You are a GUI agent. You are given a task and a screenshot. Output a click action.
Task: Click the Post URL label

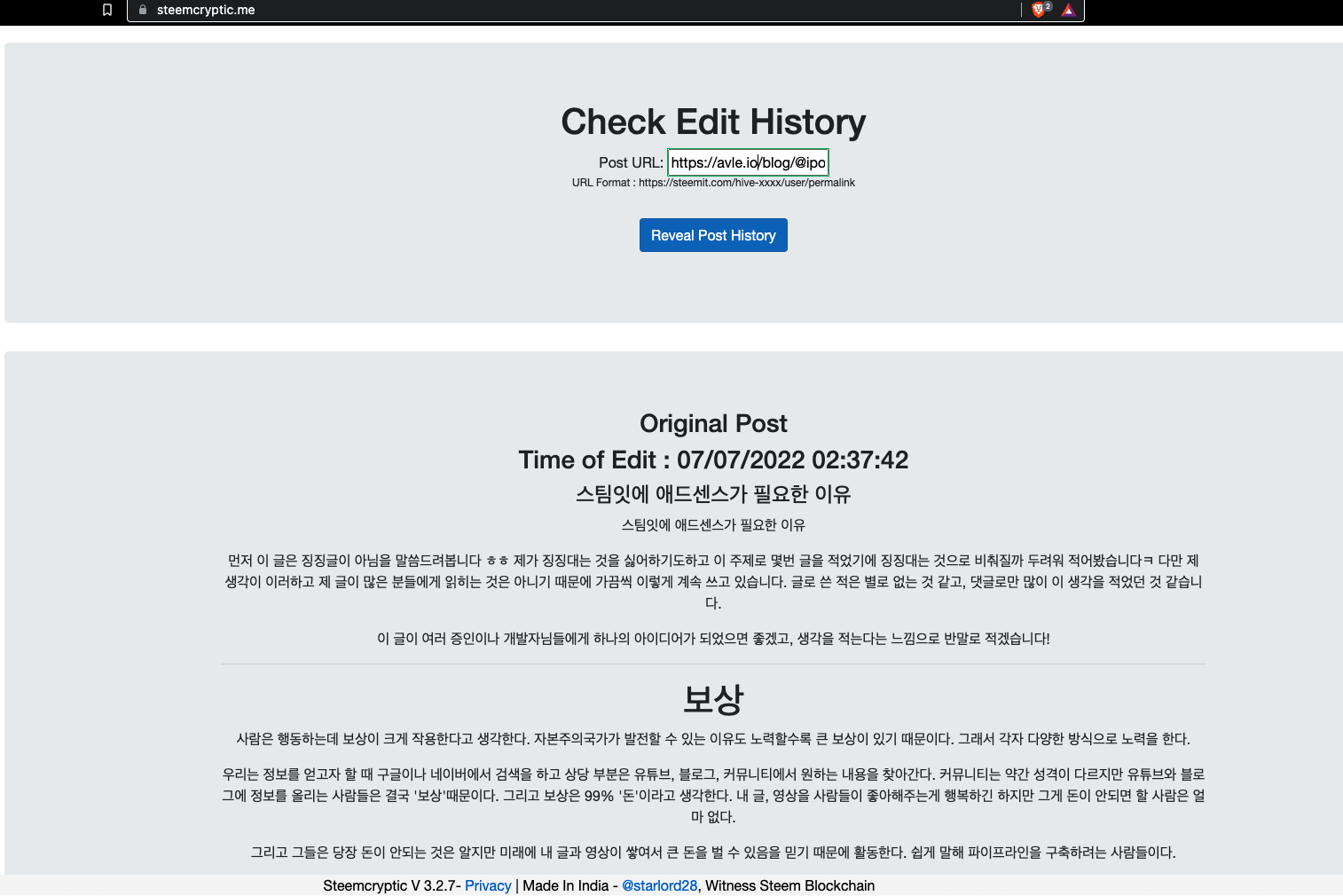631,162
